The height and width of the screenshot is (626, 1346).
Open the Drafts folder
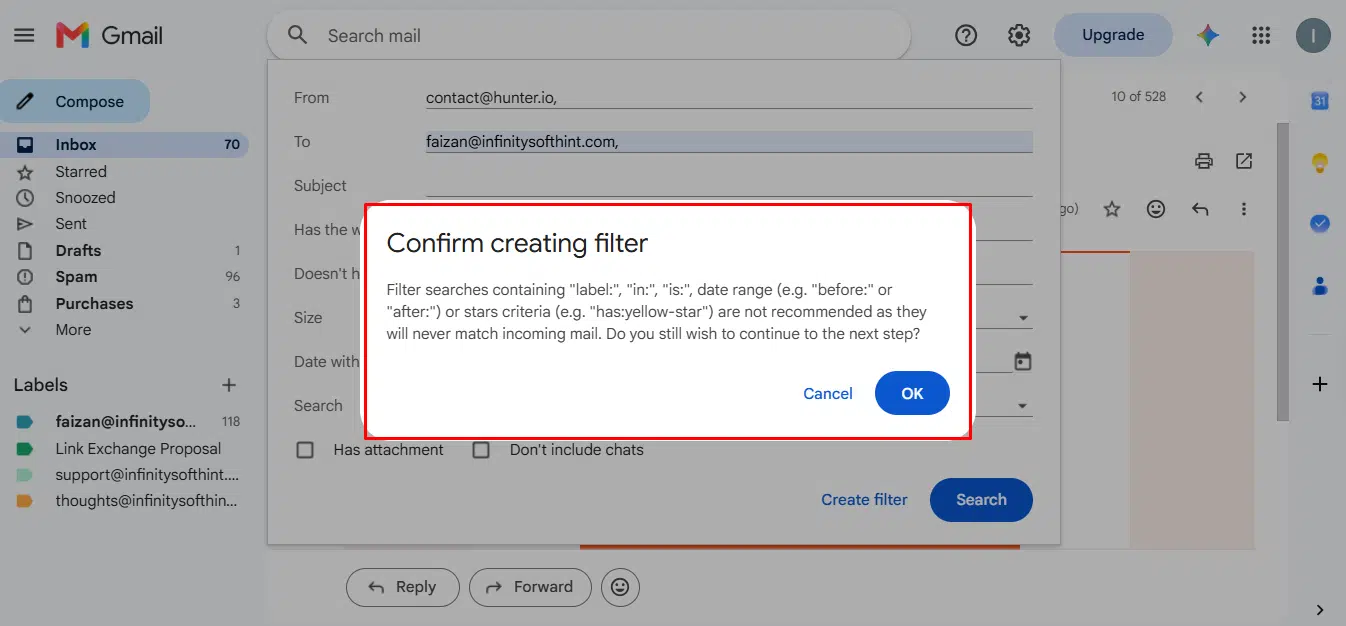pyautogui.click(x=124, y=251)
